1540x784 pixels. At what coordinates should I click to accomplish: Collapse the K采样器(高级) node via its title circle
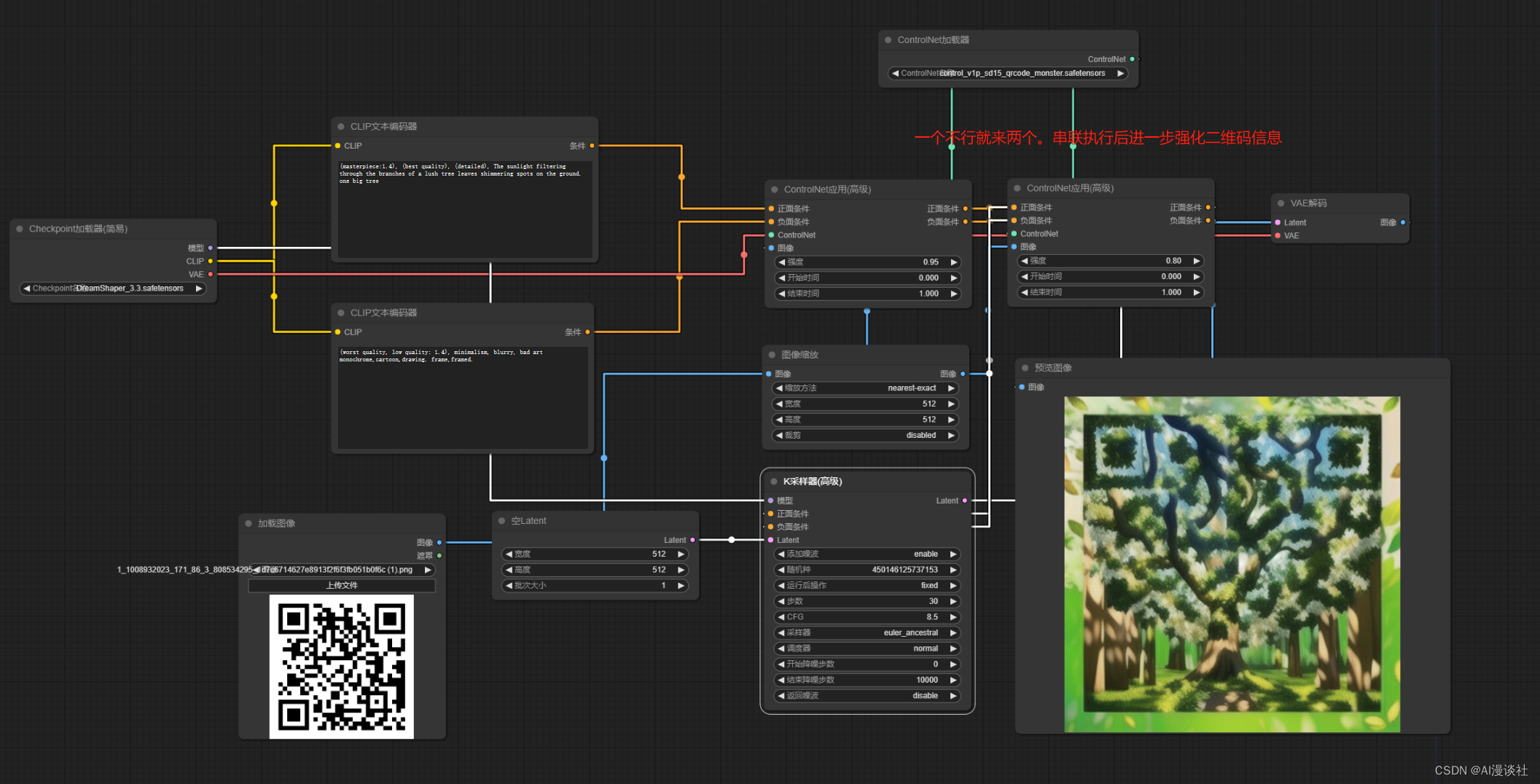point(774,481)
